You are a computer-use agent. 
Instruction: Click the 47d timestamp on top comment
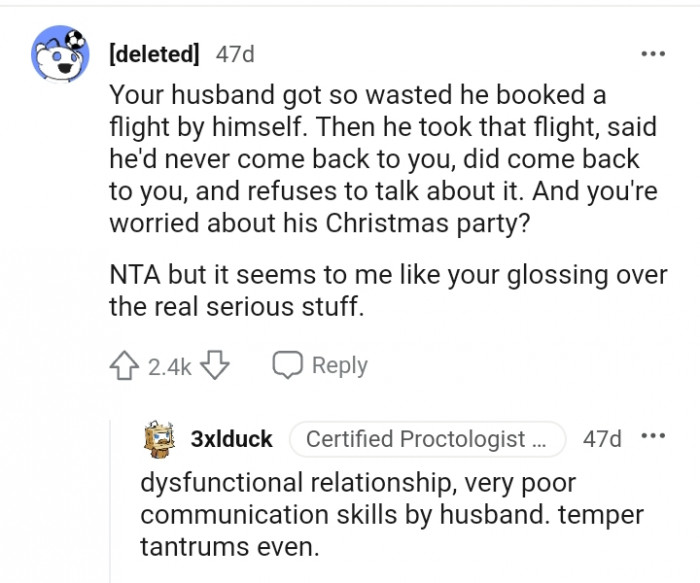pyautogui.click(x=235, y=53)
